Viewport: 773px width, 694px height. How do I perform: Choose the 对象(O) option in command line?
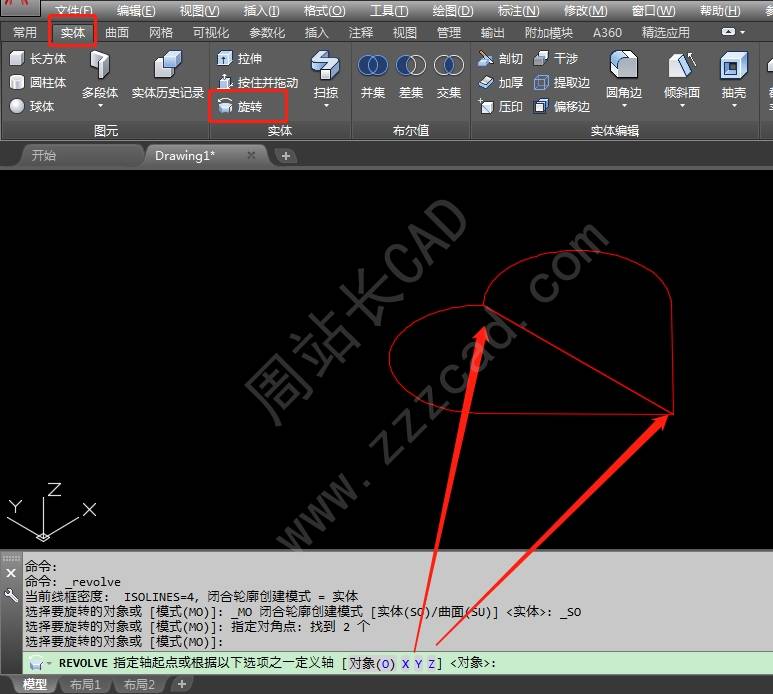coord(372,663)
